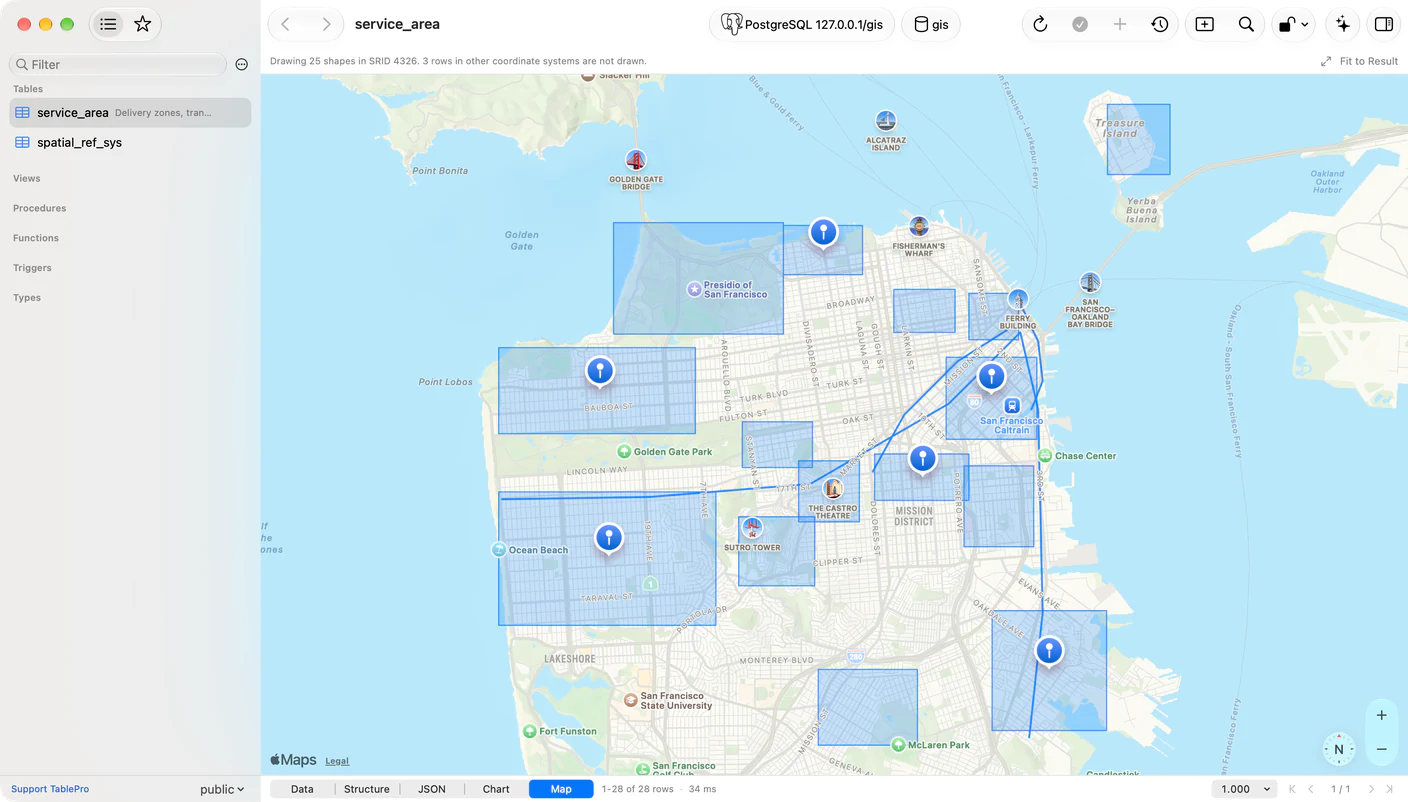Screen dimensions: 1408x802
Task: Go back with the left chevron
Action: point(286,24)
